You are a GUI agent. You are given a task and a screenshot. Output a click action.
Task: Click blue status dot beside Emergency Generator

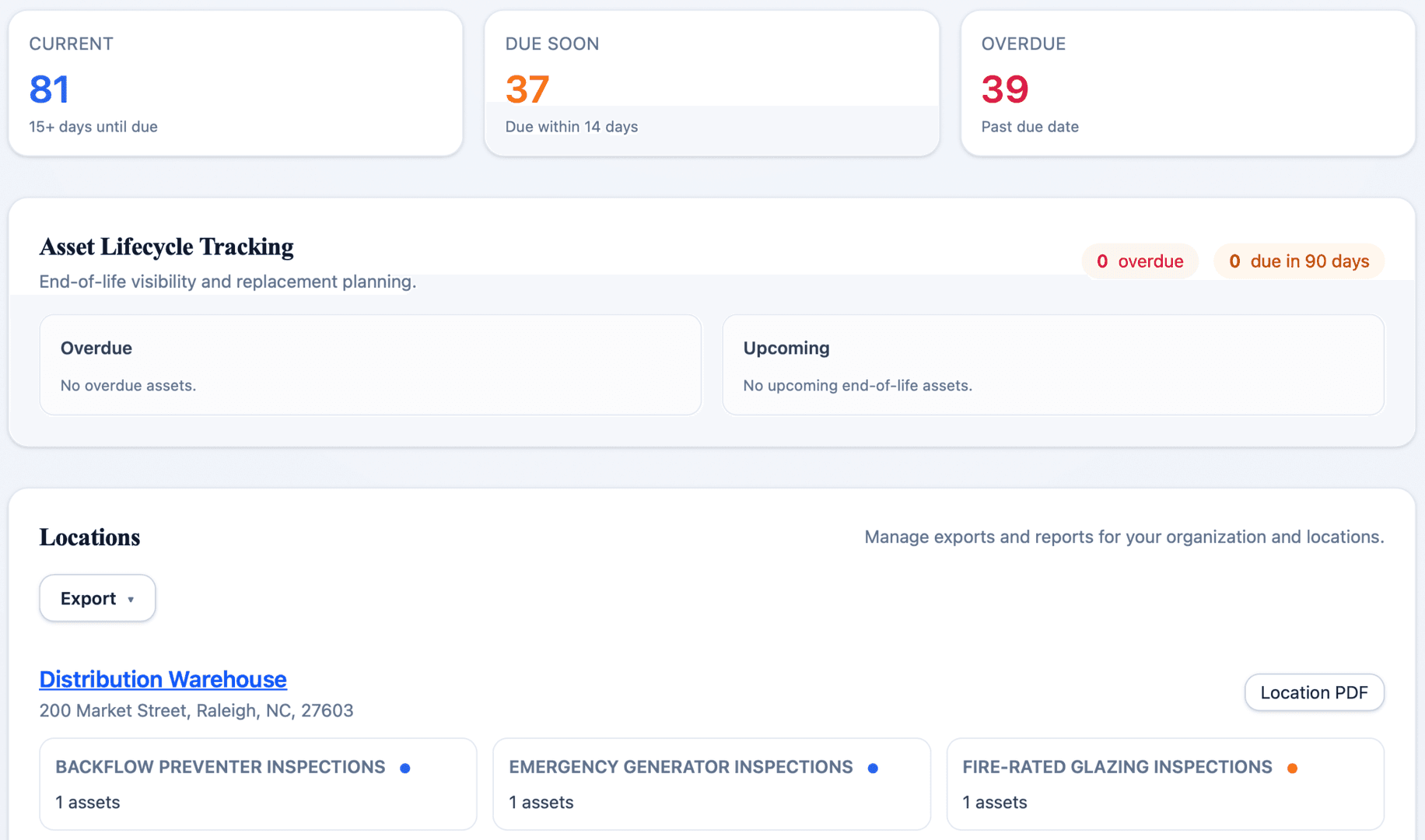[873, 768]
